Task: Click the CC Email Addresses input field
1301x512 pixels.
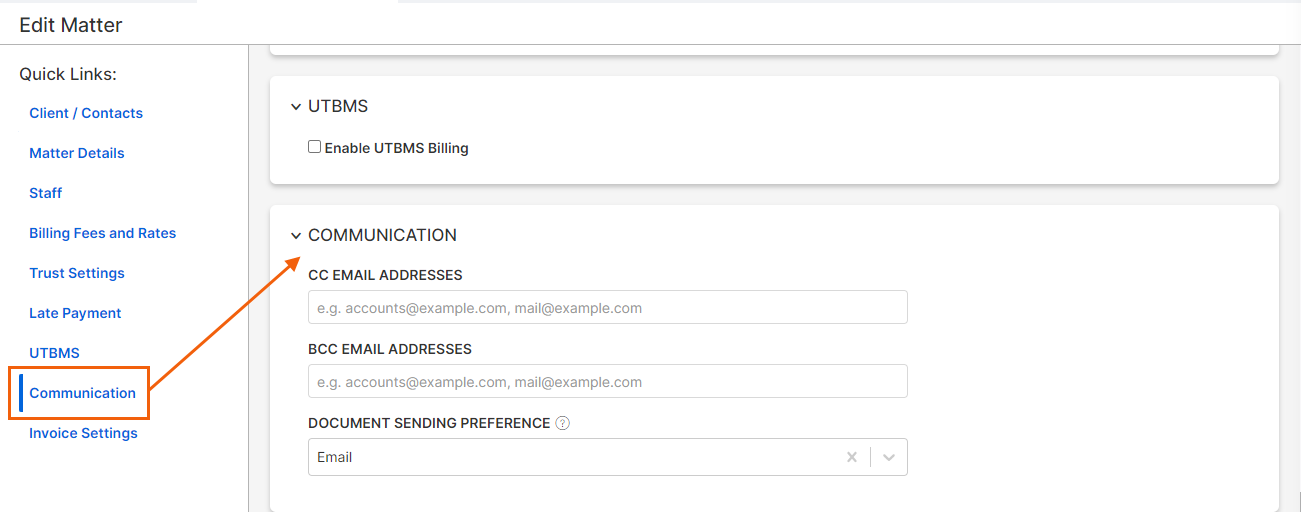Action: (x=608, y=307)
